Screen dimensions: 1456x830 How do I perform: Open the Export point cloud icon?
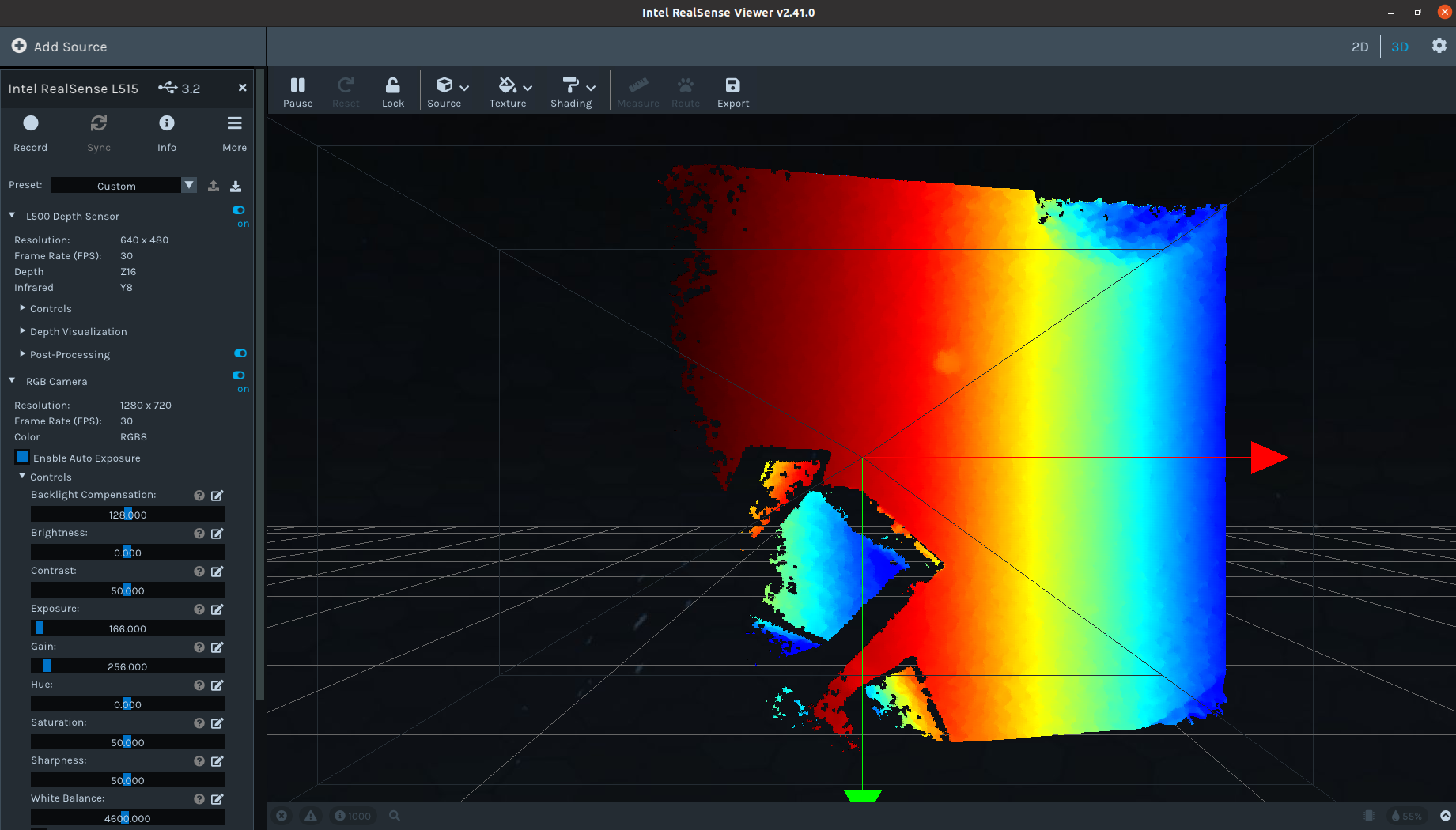pos(732,90)
